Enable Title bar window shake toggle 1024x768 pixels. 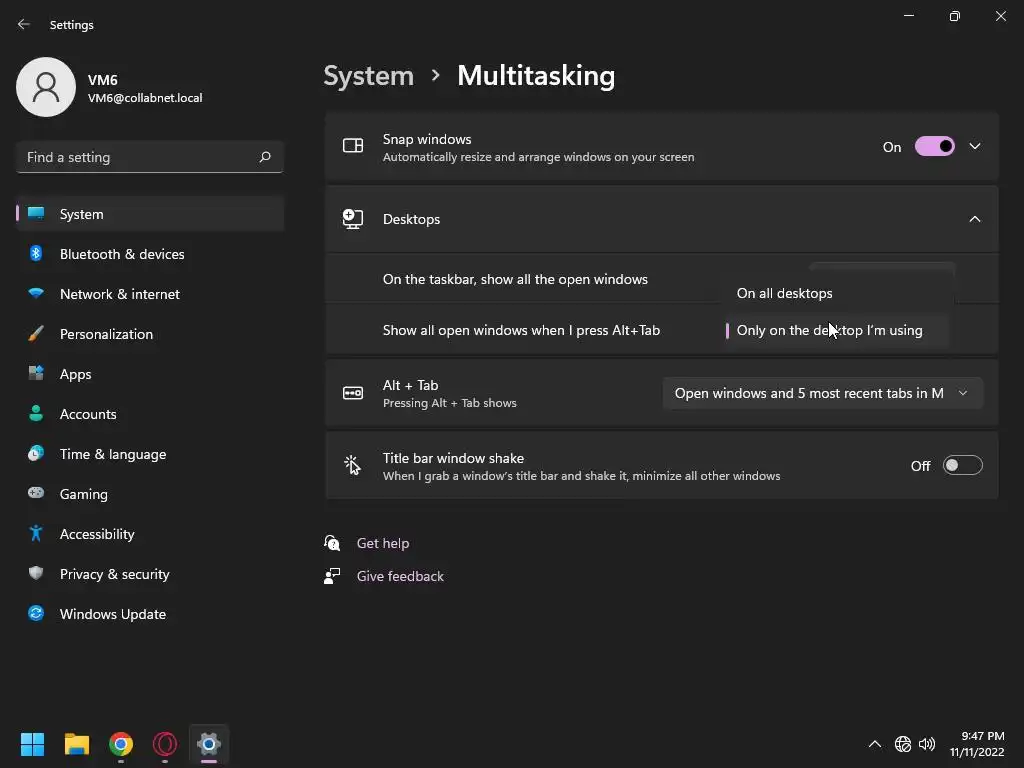pos(962,466)
